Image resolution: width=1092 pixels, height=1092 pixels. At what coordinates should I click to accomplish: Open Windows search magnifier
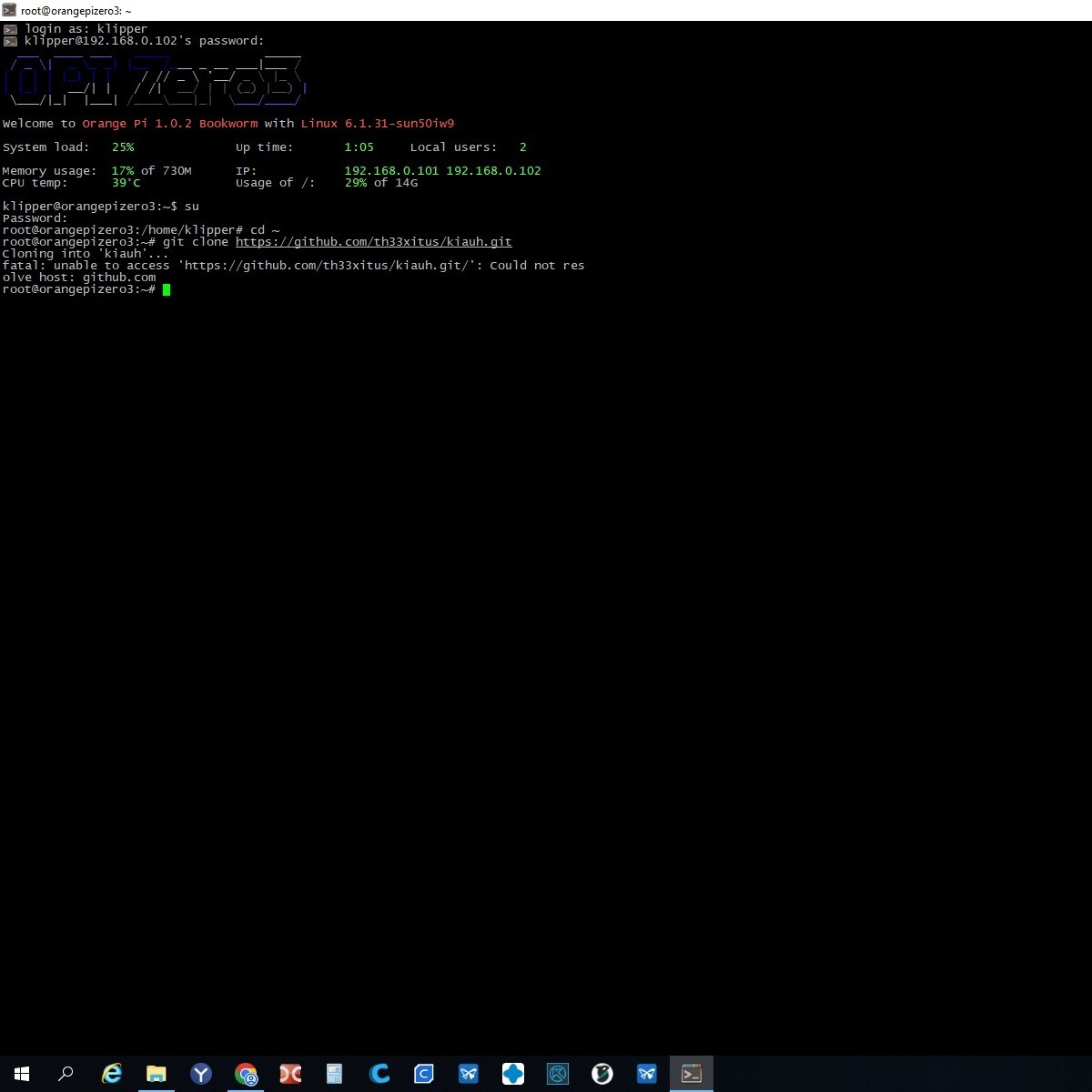coord(66,1074)
